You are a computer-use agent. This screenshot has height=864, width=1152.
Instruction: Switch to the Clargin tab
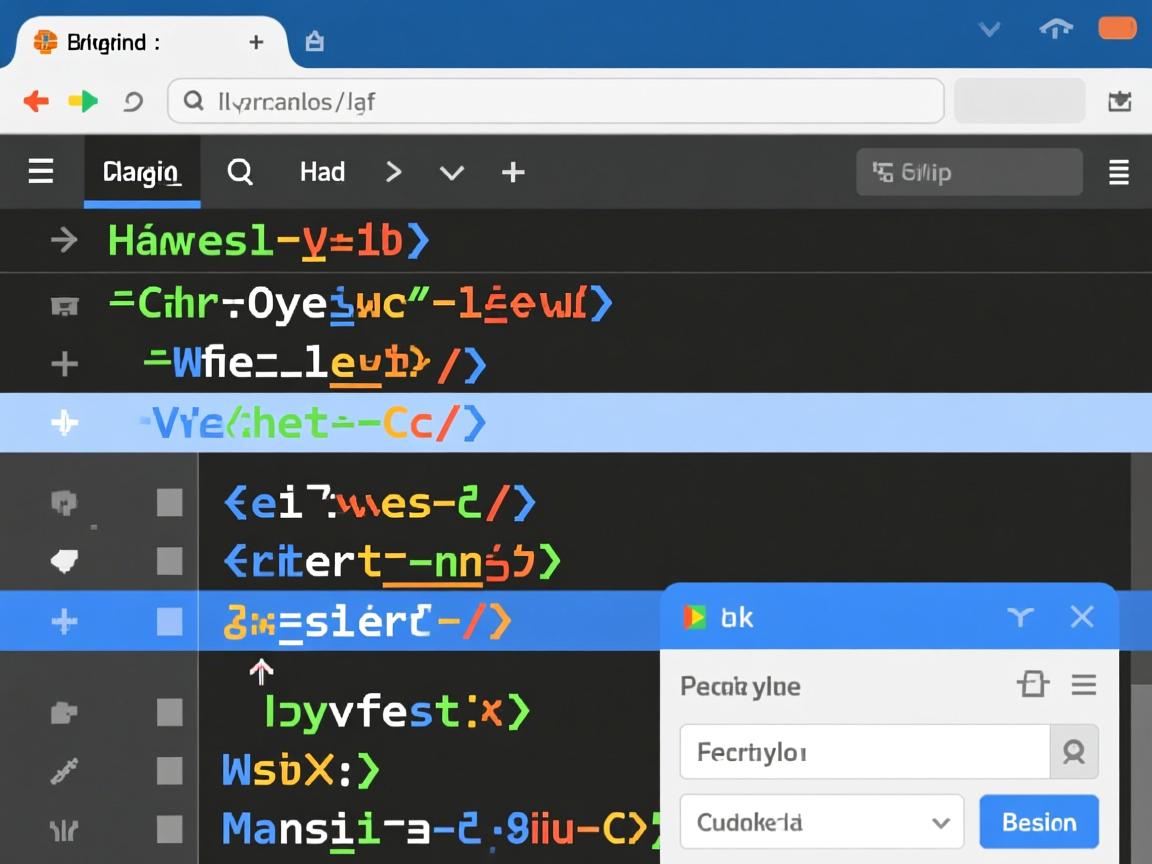point(142,172)
